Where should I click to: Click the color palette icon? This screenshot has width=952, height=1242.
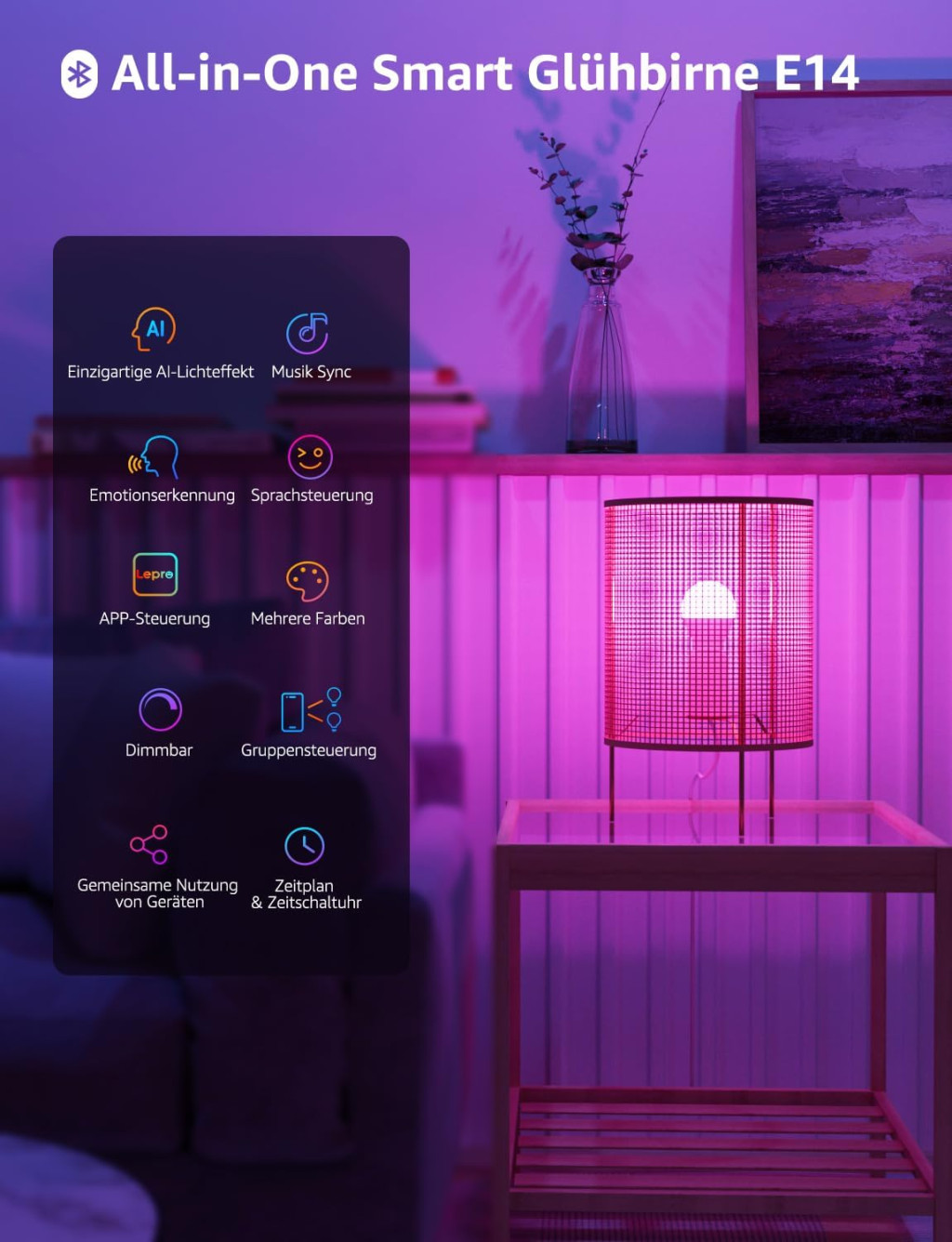[308, 581]
